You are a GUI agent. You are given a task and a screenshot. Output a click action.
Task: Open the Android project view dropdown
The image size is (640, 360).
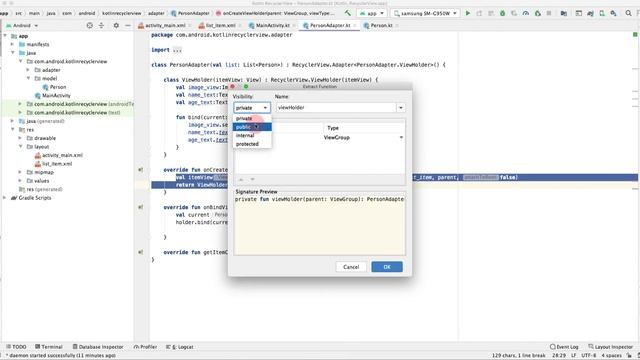pyautogui.click(x=22, y=25)
